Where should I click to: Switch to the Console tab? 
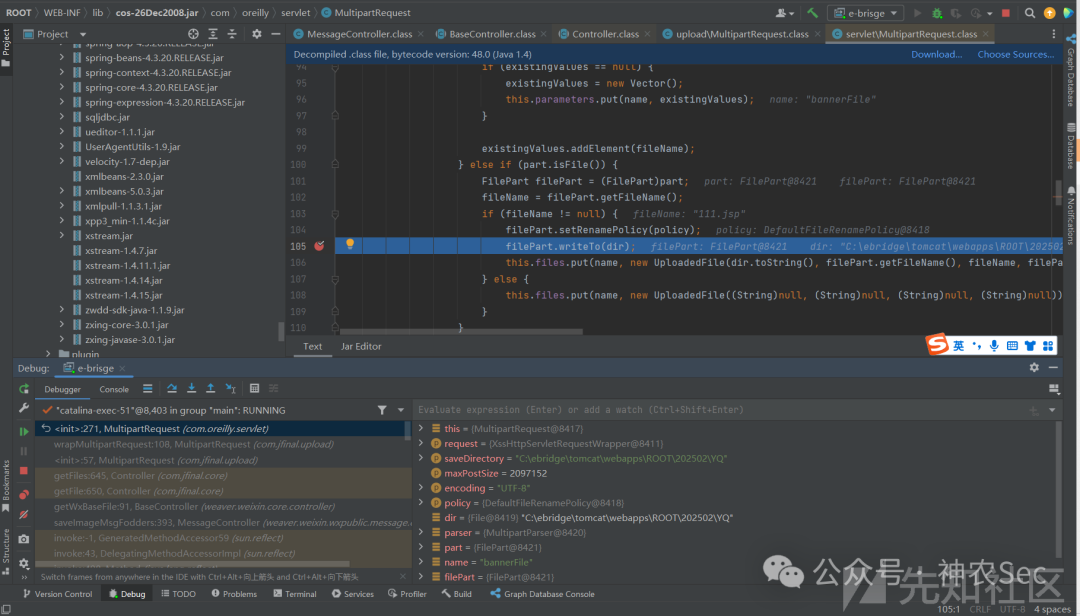click(113, 389)
